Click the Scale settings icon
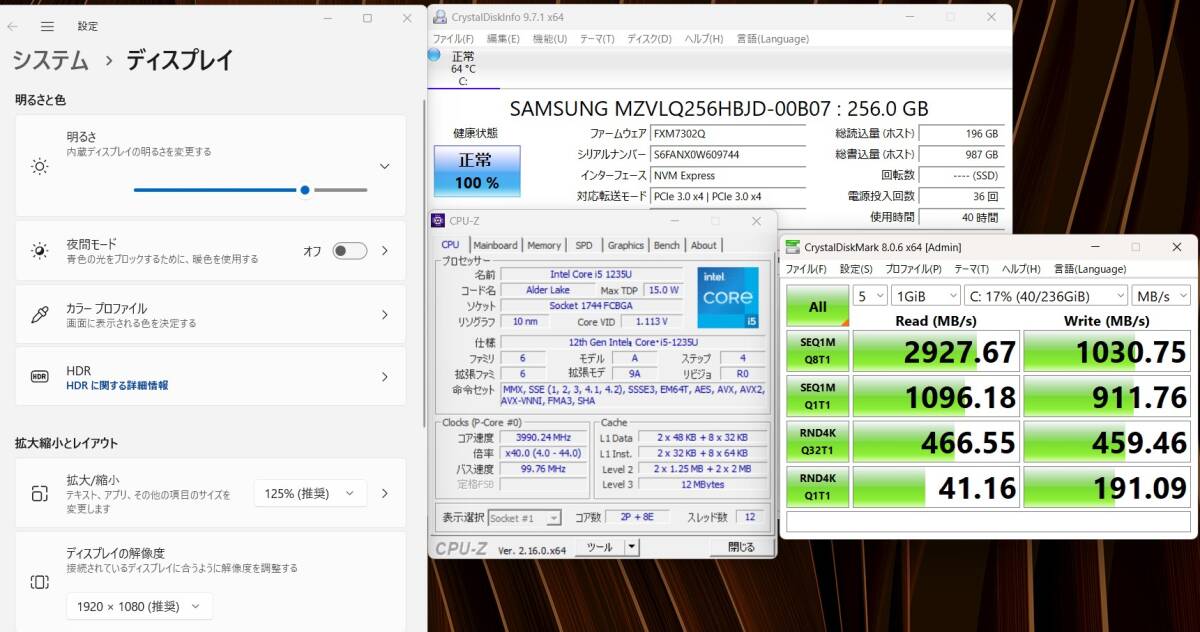The height and width of the screenshot is (632, 1200). [x=39, y=493]
